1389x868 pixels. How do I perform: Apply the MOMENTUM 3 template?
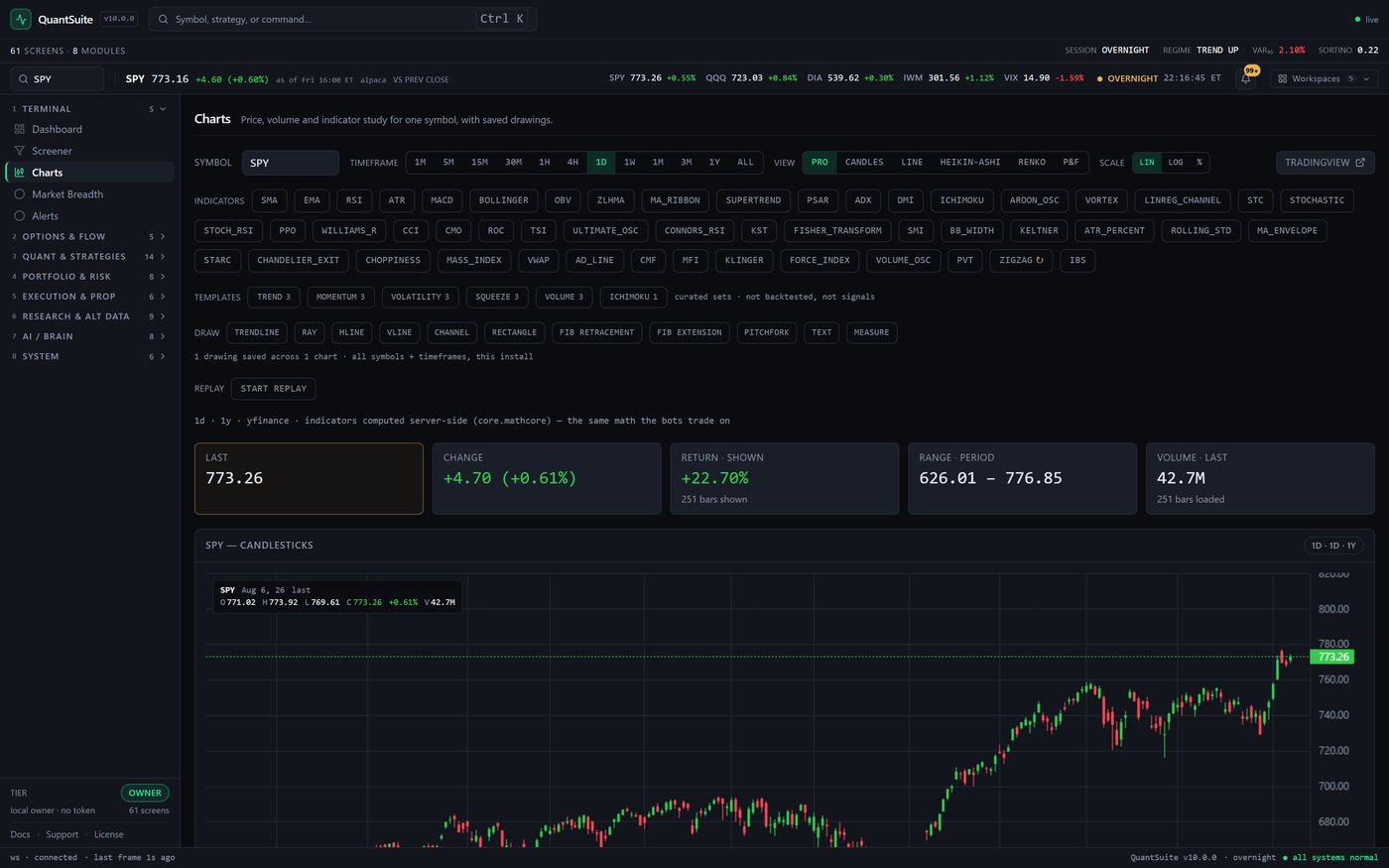coord(340,297)
